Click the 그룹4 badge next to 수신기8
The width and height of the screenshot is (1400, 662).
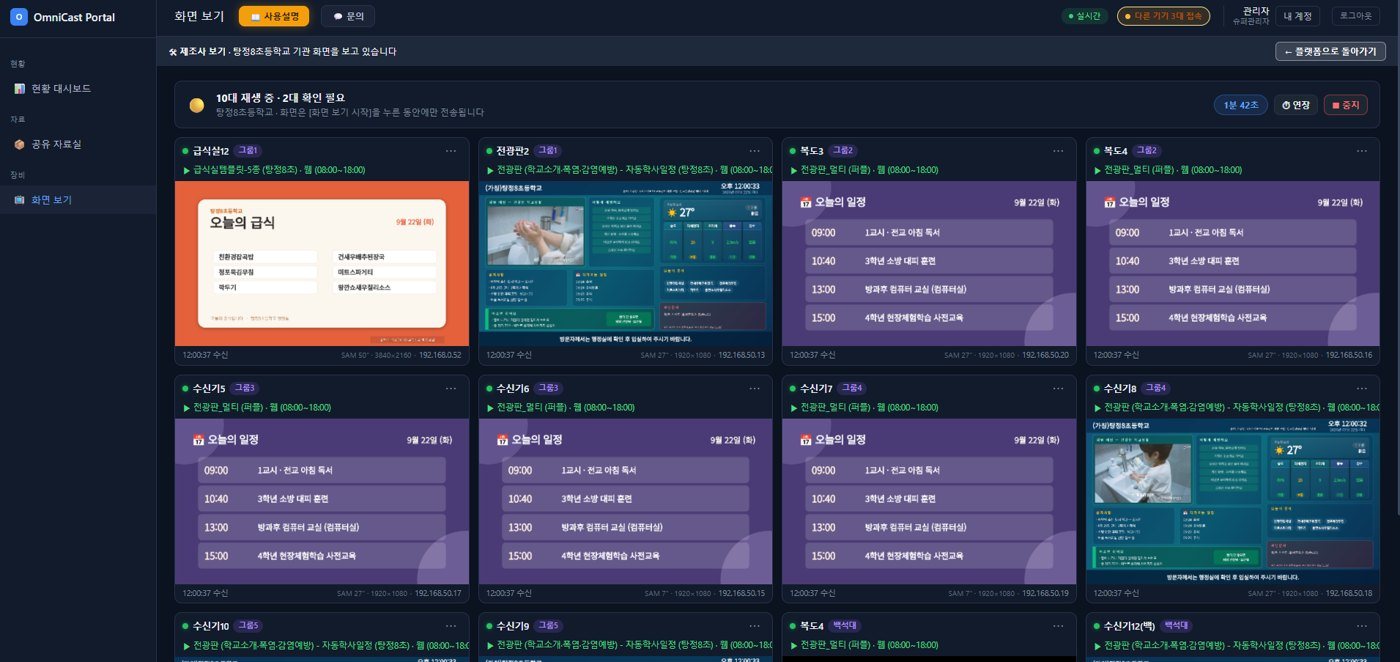pos(1156,388)
